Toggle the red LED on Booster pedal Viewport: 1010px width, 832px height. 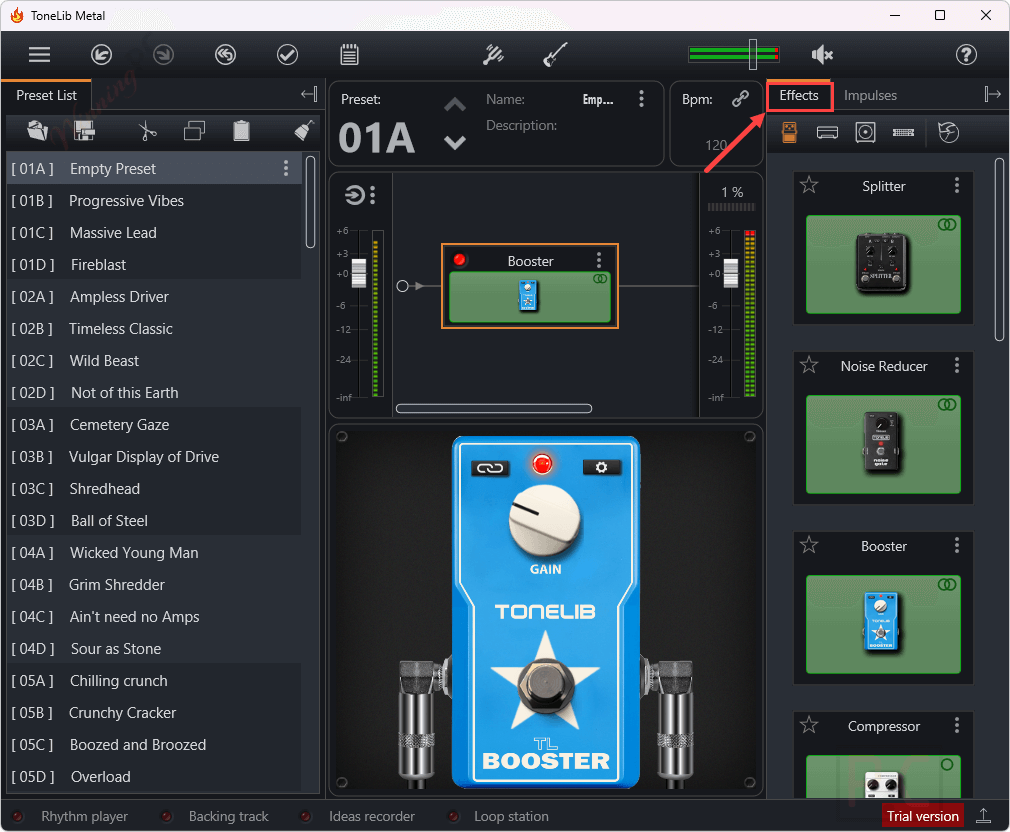click(542, 464)
